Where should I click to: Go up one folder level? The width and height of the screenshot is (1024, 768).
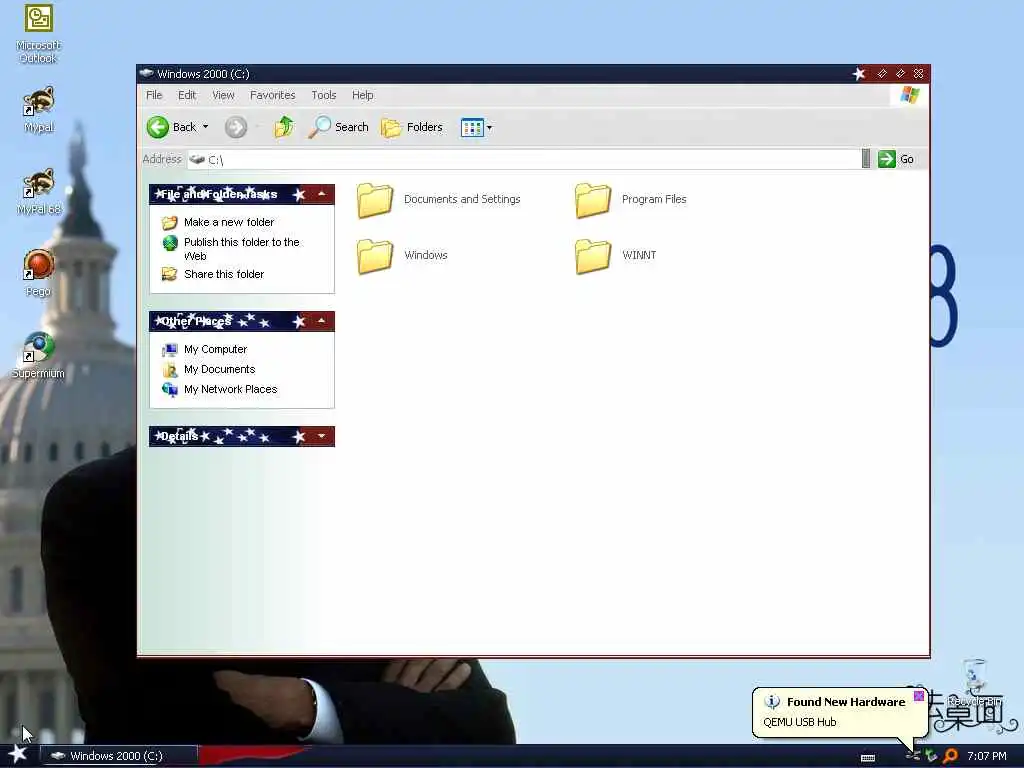(x=284, y=127)
